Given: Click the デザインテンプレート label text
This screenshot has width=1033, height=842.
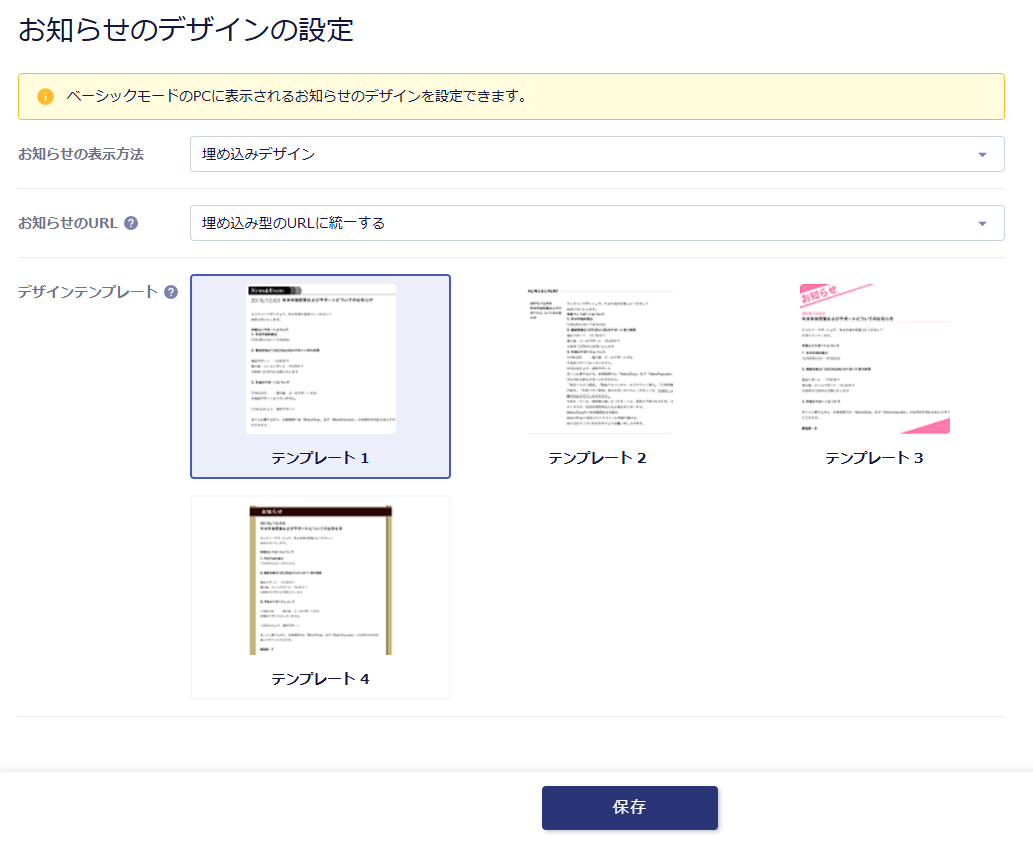Looking at the screenshot, I should (x=88, y=292).
